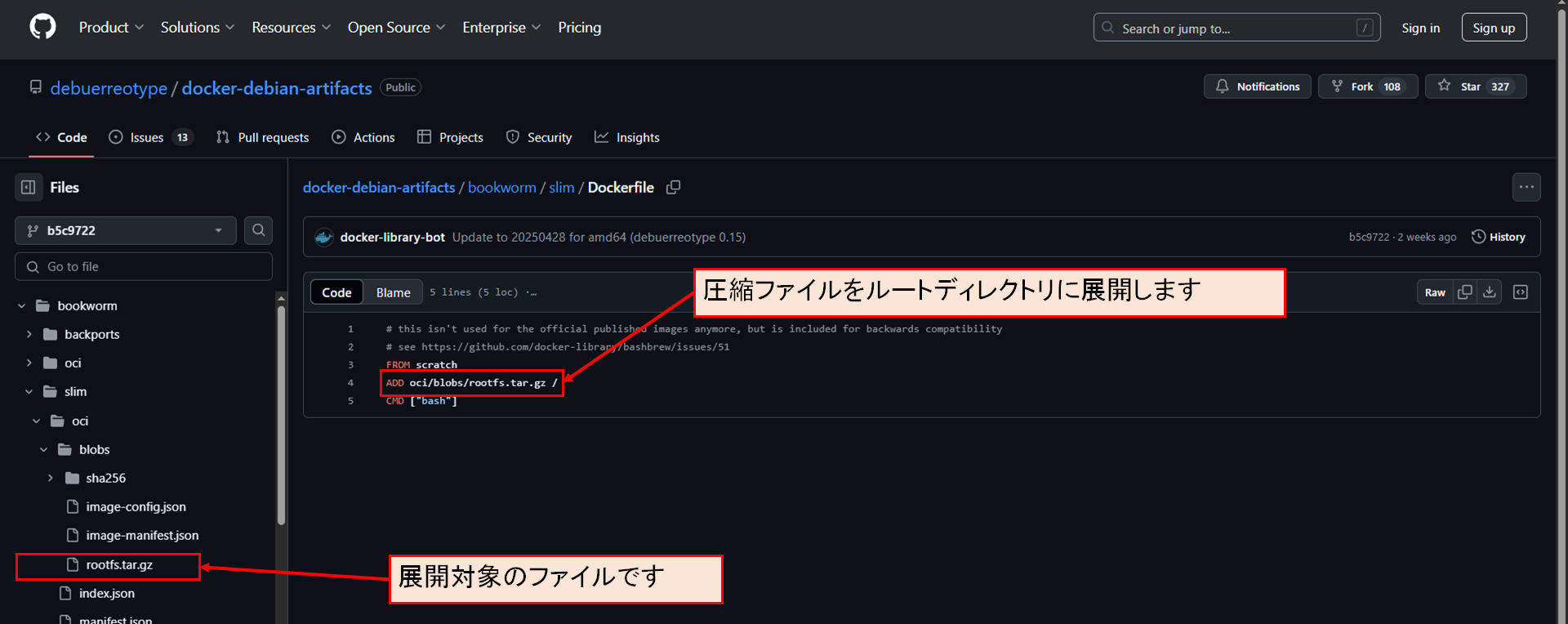Viewport: 1568px width, 624px height.
Task: Fork the repository
Action: (x=1368, y=87)
